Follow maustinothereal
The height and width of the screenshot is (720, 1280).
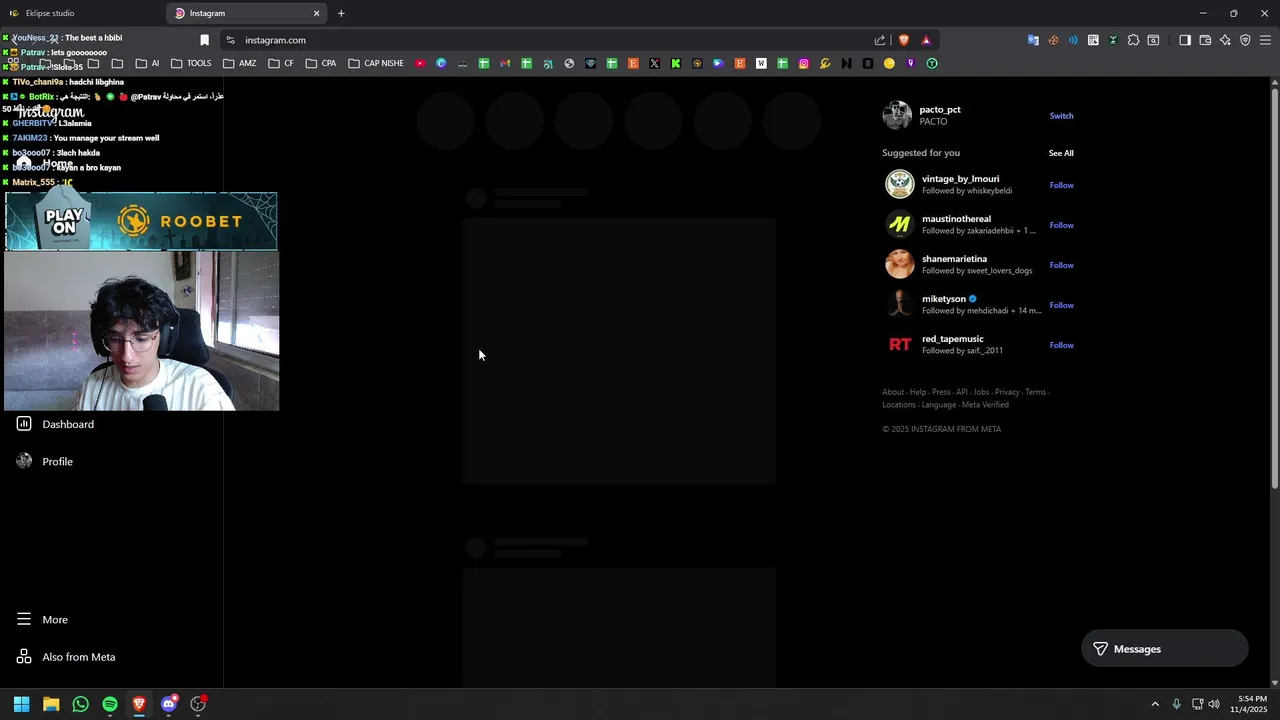pyautogui.click(x=1061, y=225)
